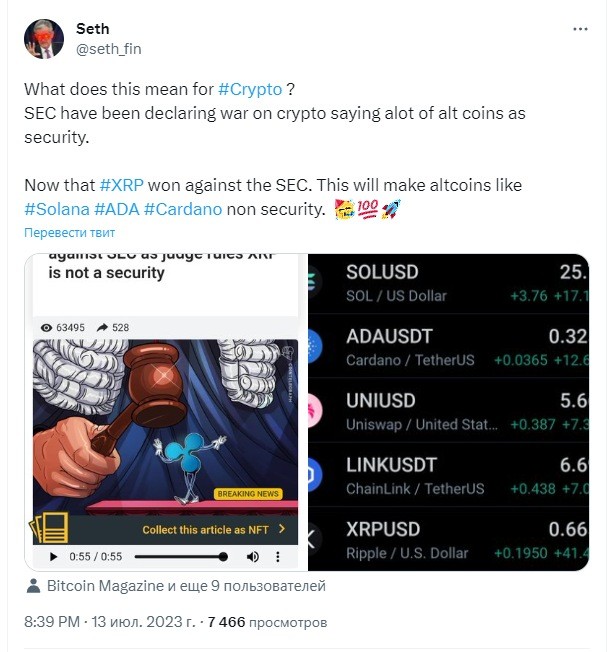Open video's vertical three-dot options menu
This screenshot has height=652, width=607.
pos(278,556)
